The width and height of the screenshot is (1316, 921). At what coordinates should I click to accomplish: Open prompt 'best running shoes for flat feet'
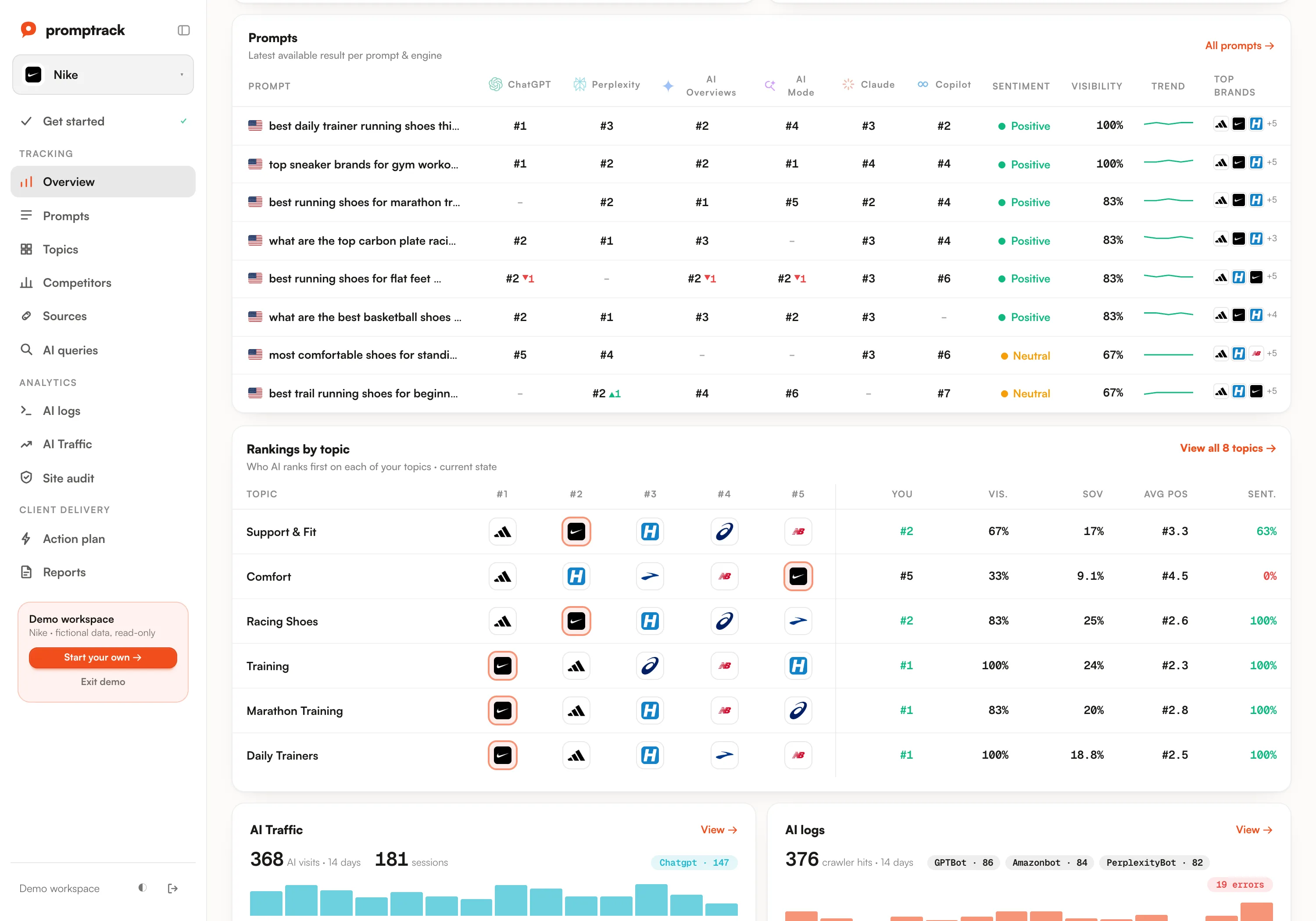(355, 278)
